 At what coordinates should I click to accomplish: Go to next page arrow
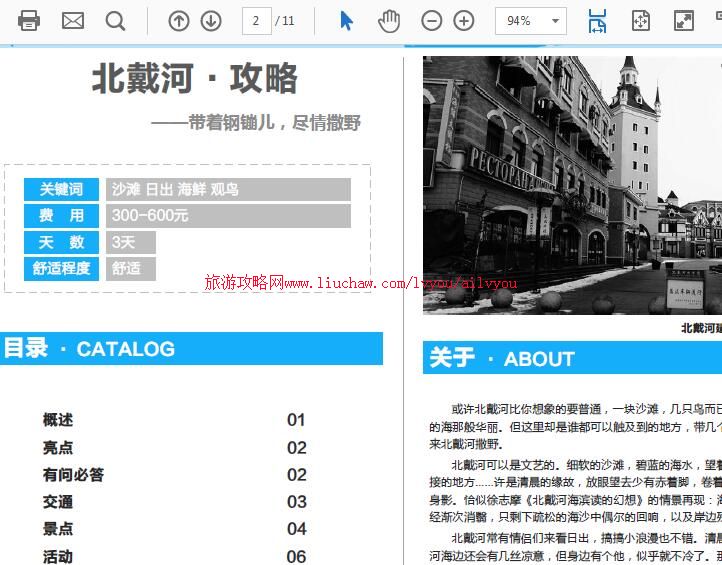(x=211, y=21)
